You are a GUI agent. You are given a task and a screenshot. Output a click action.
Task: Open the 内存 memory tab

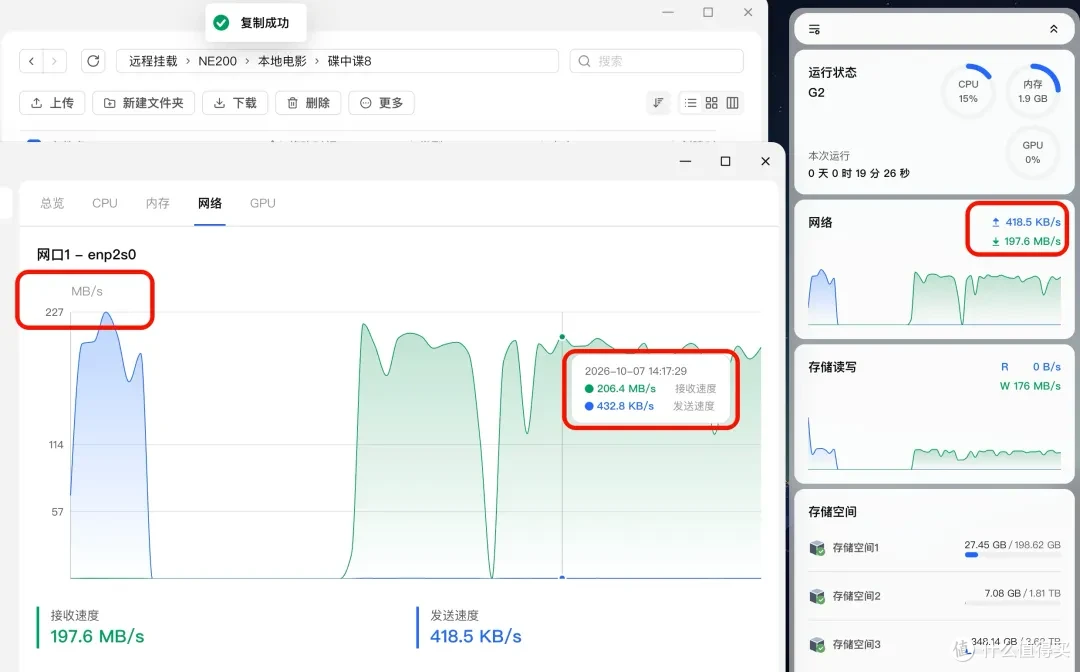[158, 203]
